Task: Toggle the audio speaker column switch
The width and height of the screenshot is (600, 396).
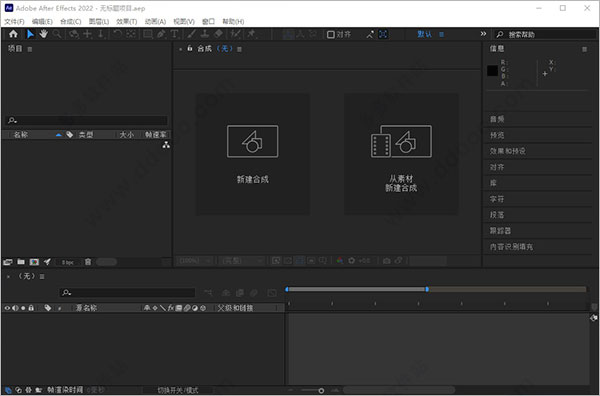Action: tap(15, 308)
